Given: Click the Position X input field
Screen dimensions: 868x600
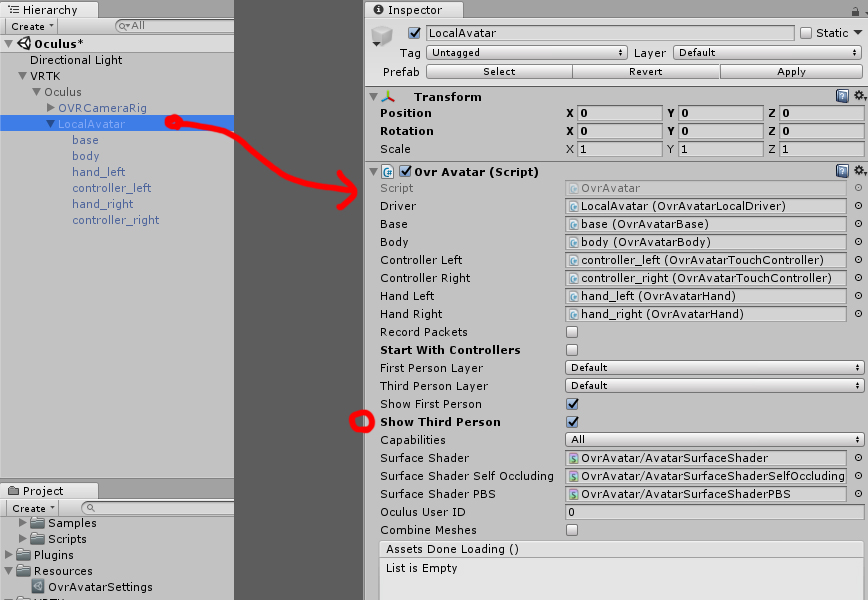Looking at the screenshot, I should tap(619, 113).
